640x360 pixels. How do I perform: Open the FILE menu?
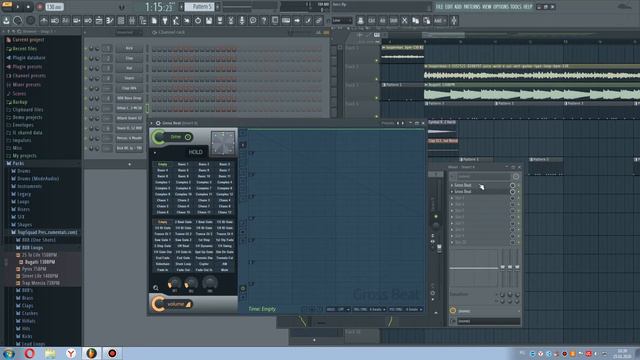coord(439,7)
